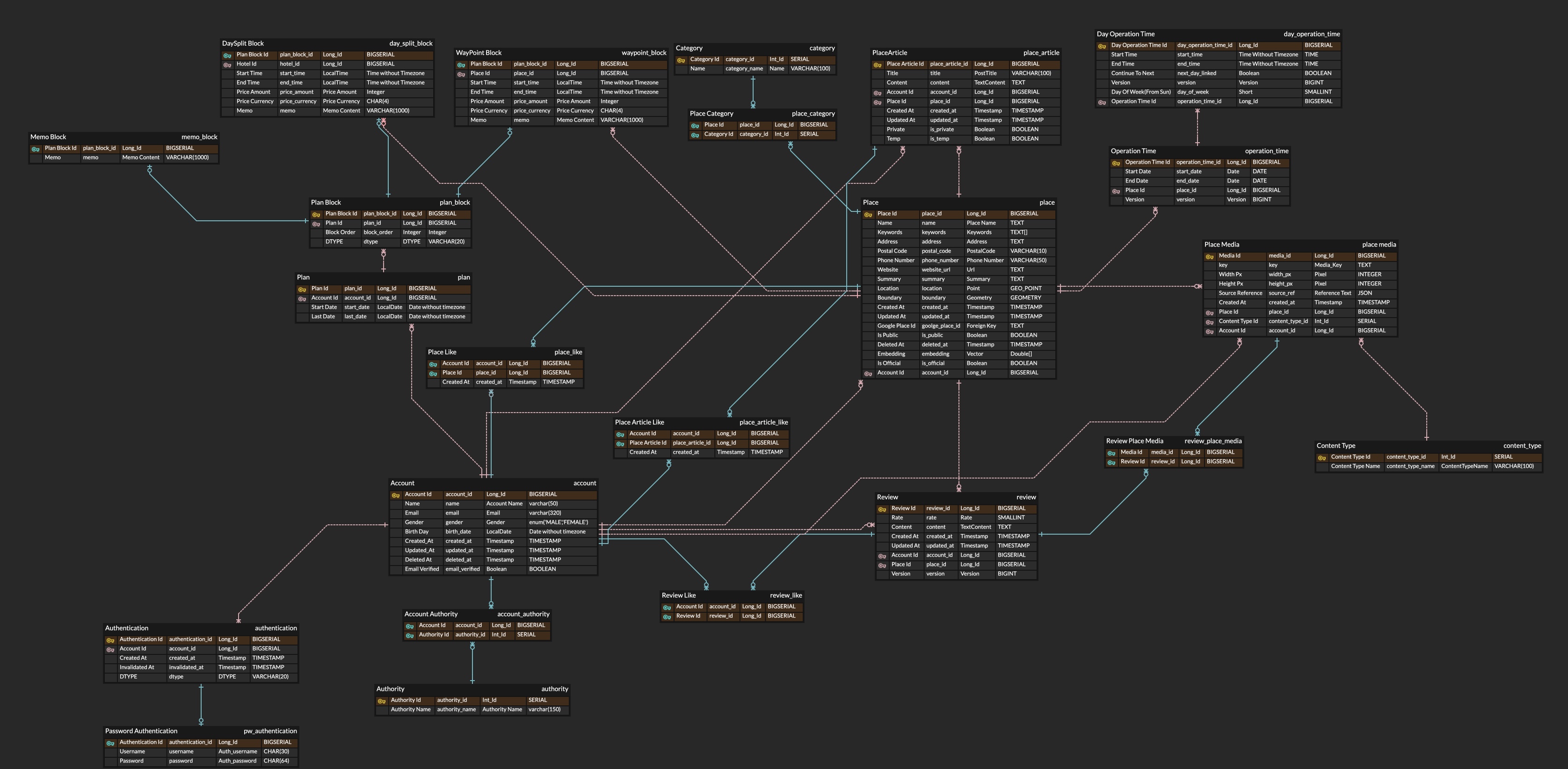1568x769 pixels.
Task: Click the yellow primary key icon in Plan table
Action: tap(302, 289)
